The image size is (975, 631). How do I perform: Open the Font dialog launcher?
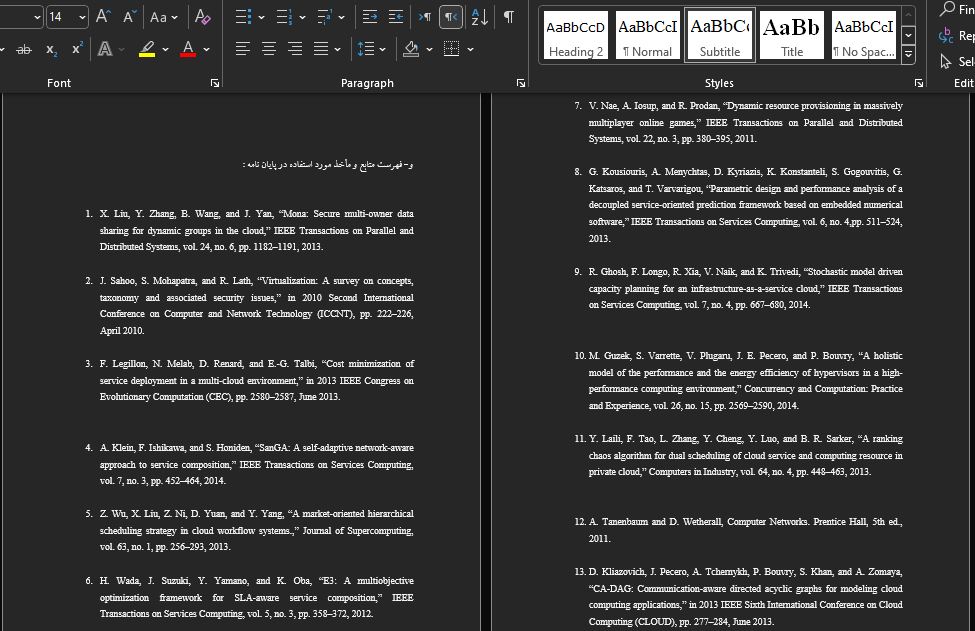click(x=215, y=83)
